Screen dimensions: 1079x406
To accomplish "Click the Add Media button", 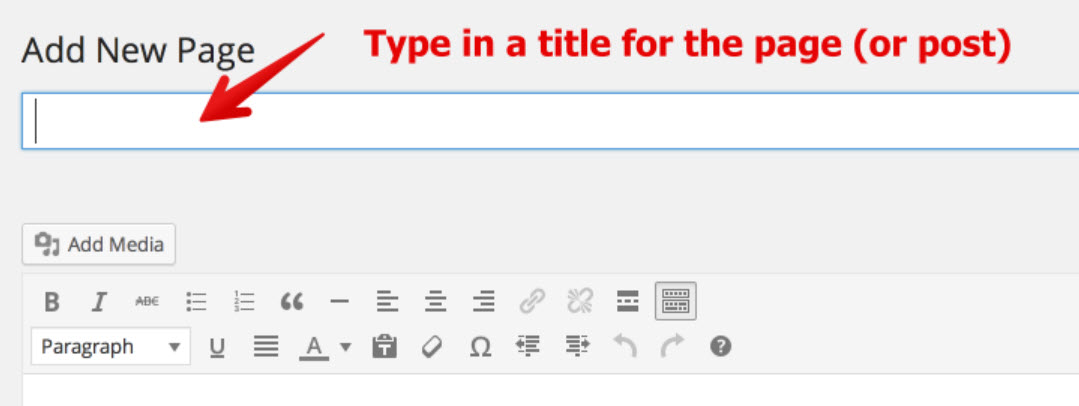I will (x=99, y=244).
